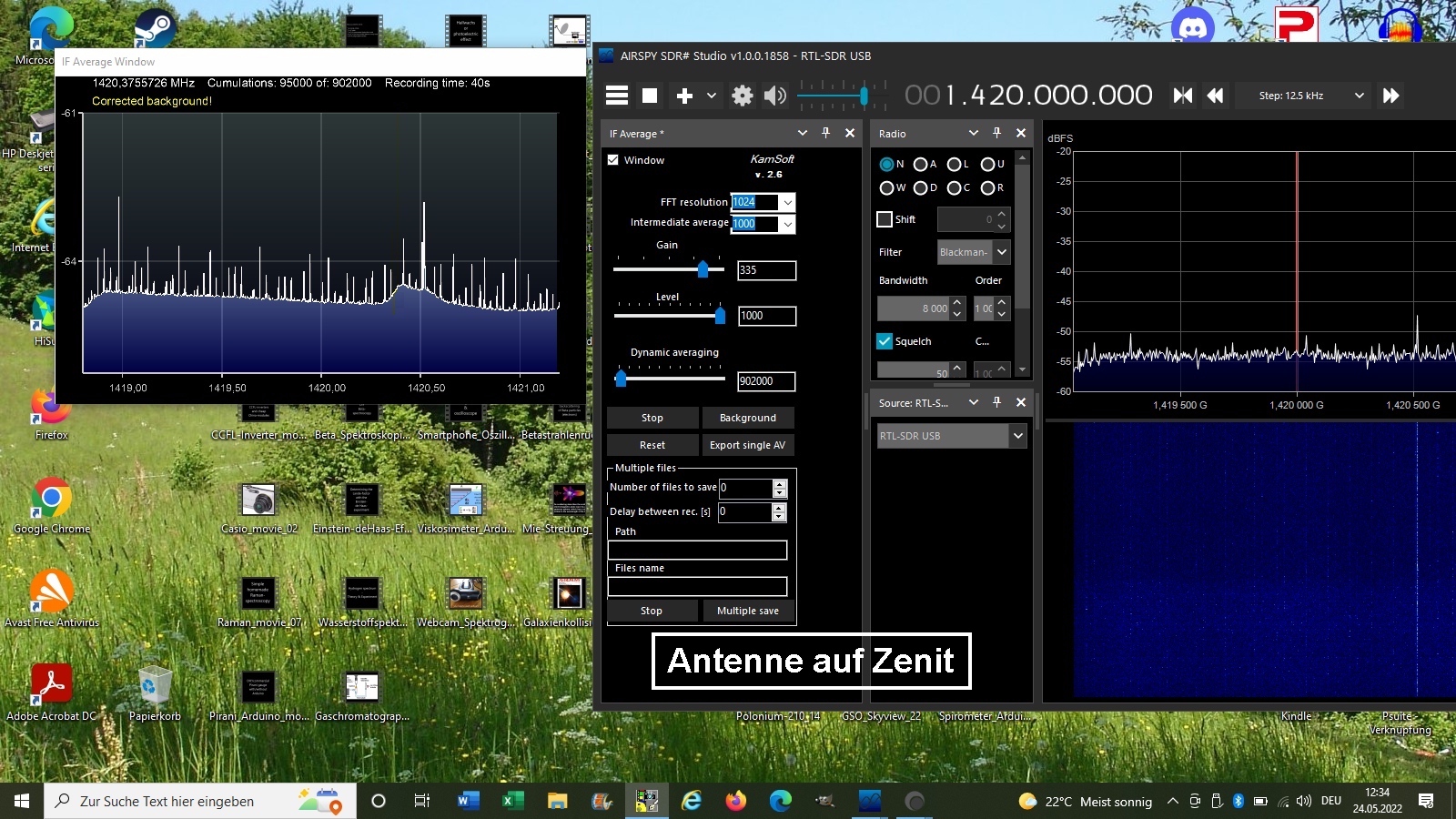Select D radio mode (DSB)
1456x819 pixels.
click(921, 188)
